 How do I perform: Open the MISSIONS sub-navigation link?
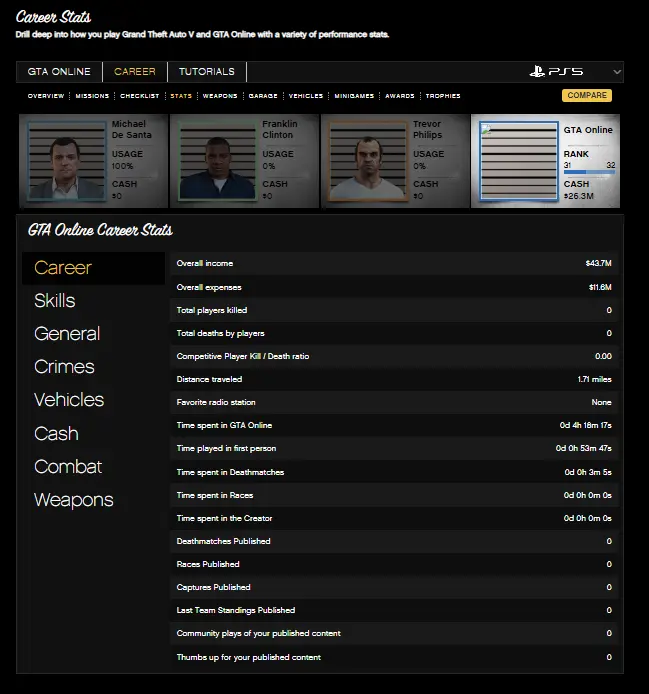point(92,96)
